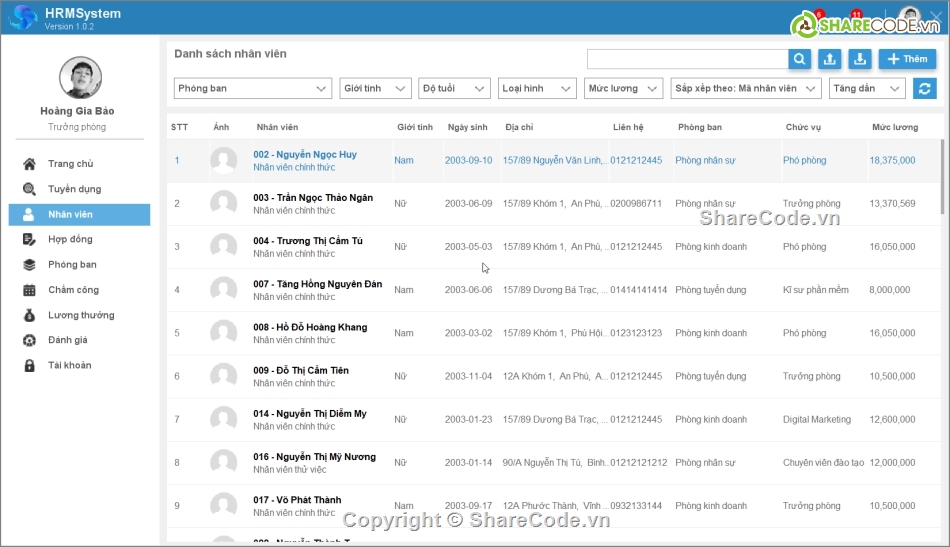Image resolution: width=950 pixels, height=547 pixels.
Task: Open the Tăng dần order dropdown
Action: coord(867,89)
